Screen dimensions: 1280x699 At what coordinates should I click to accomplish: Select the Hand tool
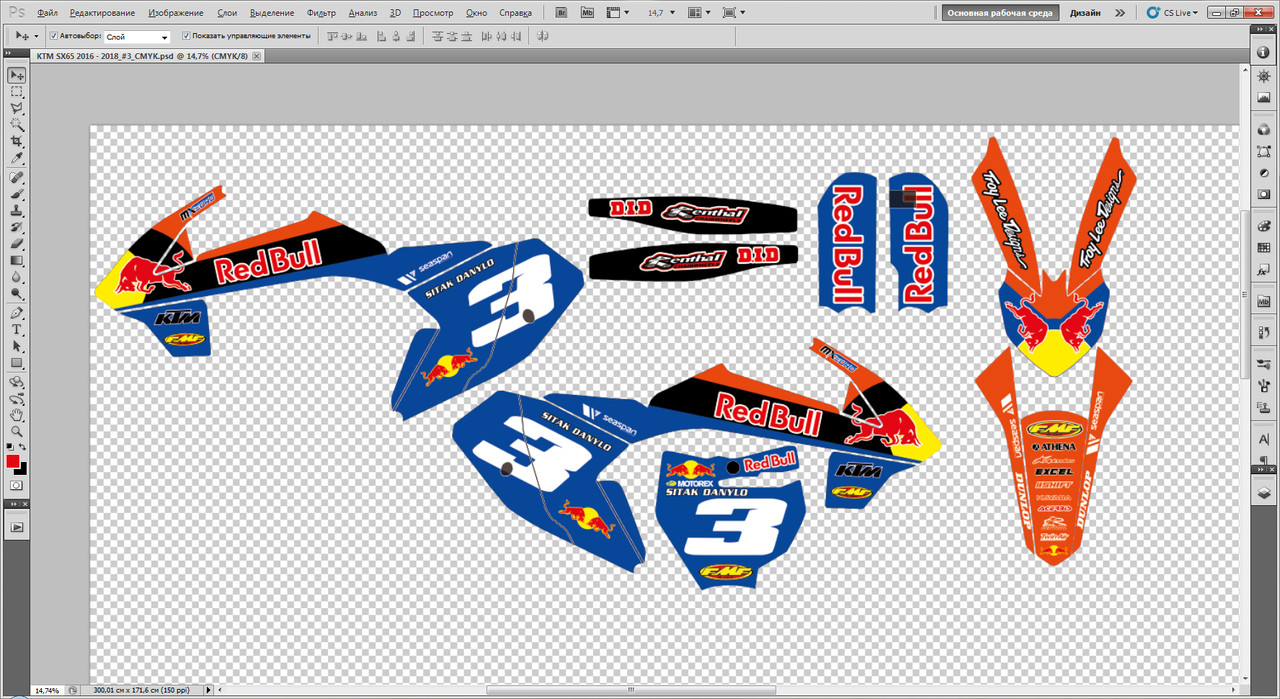click(x=17, y=414)
